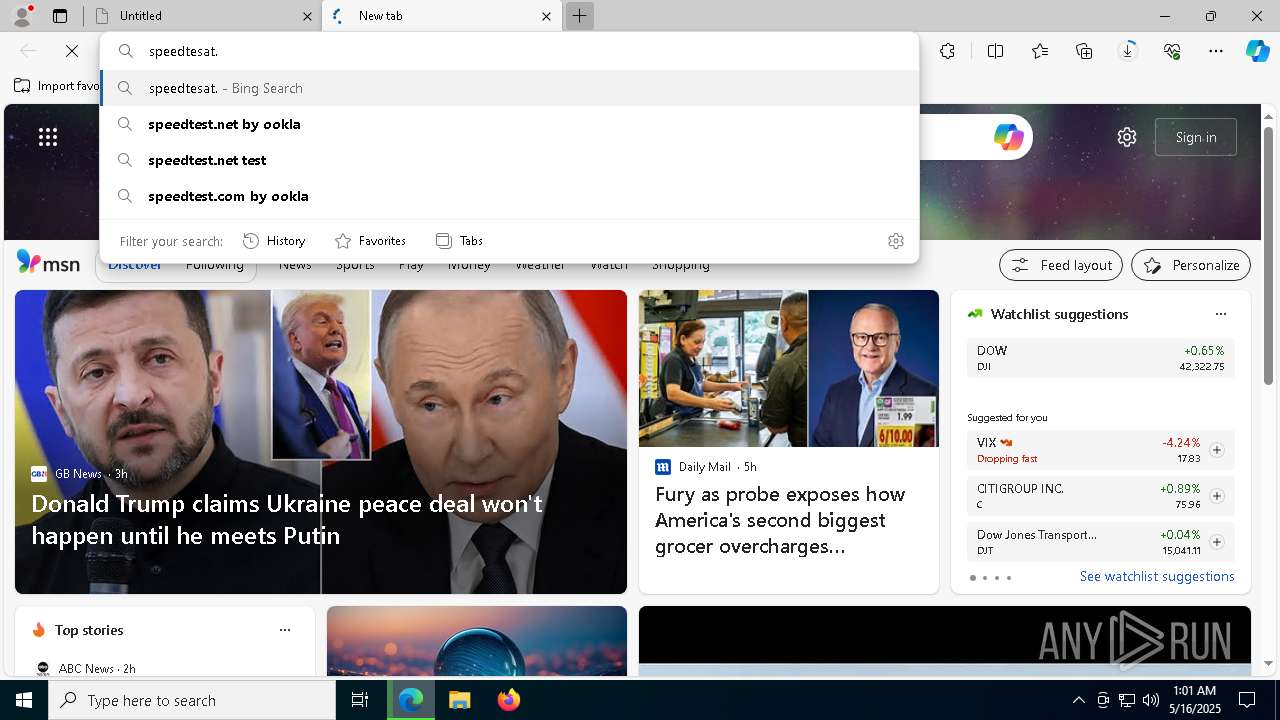This screenshot has width=1280, height=720.
Task: Select suggestion 'speedtest.net test'
Action: [x=509, y=160]
